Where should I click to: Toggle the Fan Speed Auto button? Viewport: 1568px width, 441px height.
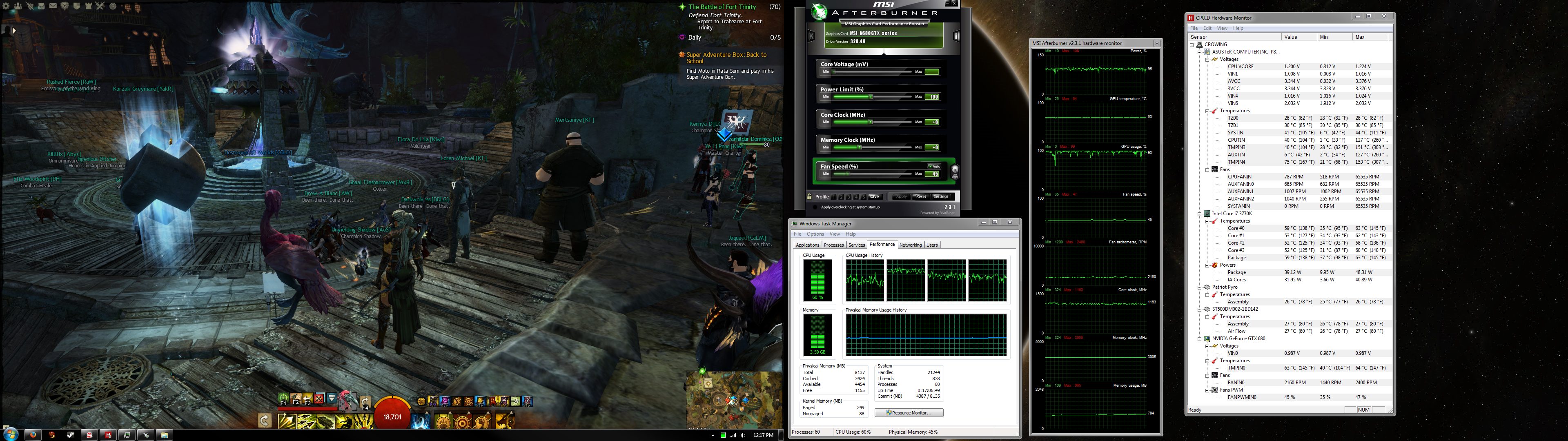point(934,166)
